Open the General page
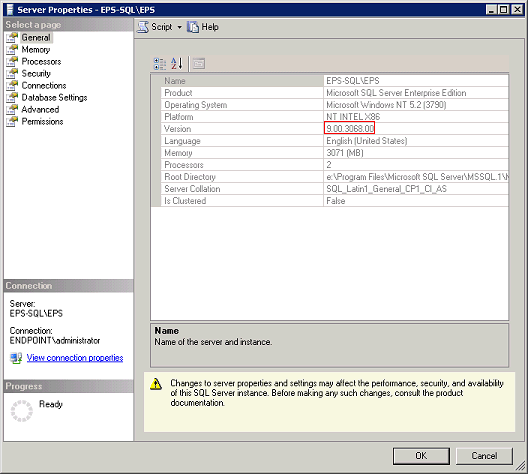528x474 pixels. click(x=36, y=37)
